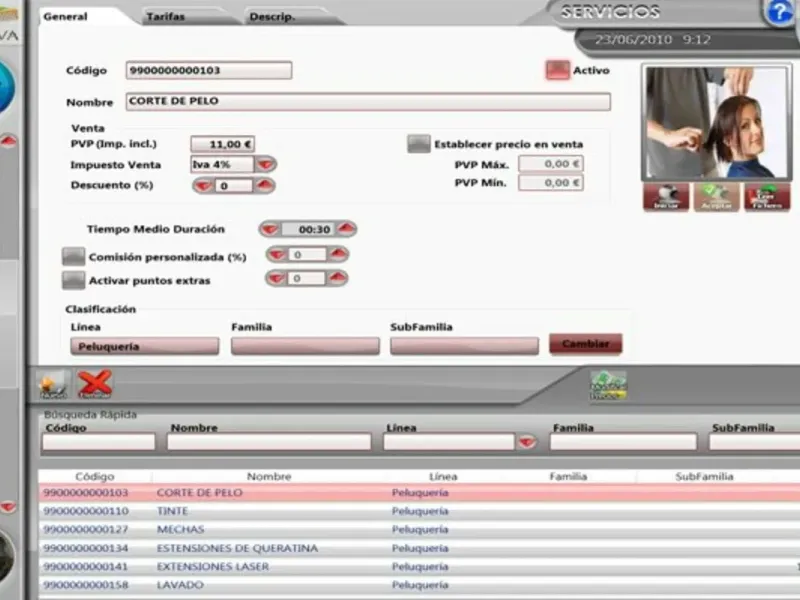
Task: Select the MECHAS service row
Action: 419,530
